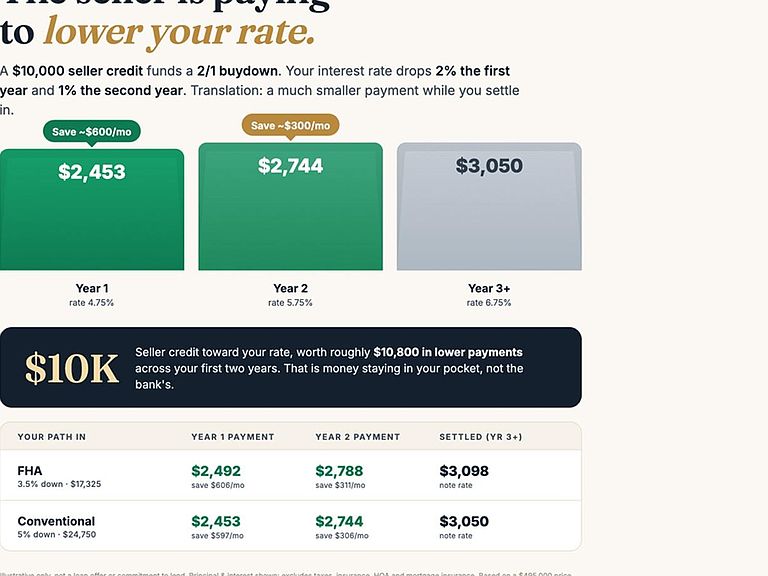Screen dimensions: 768x576
Task: Select the Year 1 $2,453 green bar
Action: coord(92,210)
